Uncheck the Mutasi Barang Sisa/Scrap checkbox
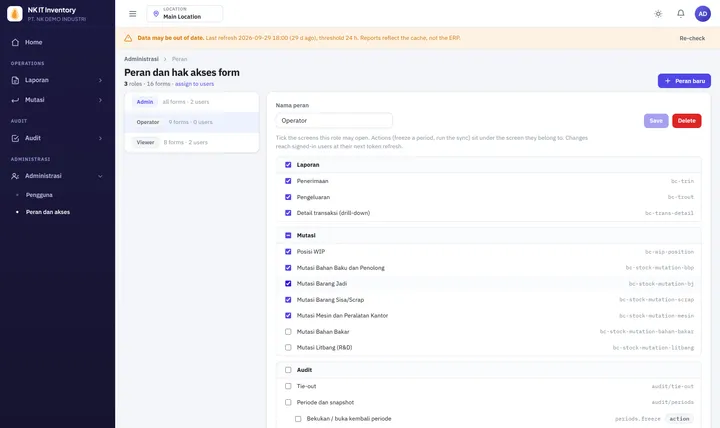The height and width of the screenshot is (428, 720). coord(288,300)
